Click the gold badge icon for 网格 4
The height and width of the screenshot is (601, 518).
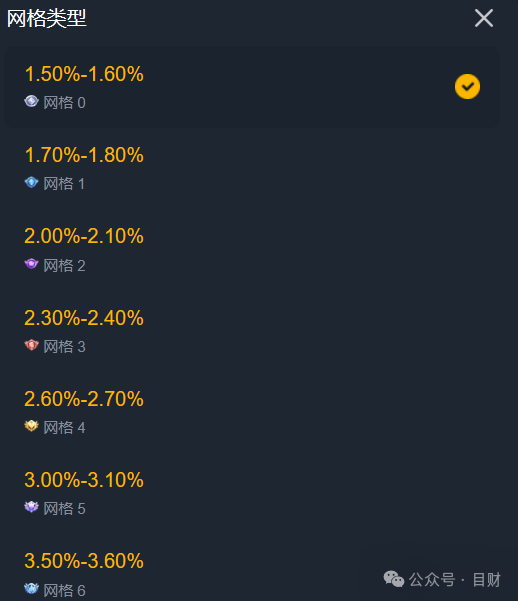(31, 426)
